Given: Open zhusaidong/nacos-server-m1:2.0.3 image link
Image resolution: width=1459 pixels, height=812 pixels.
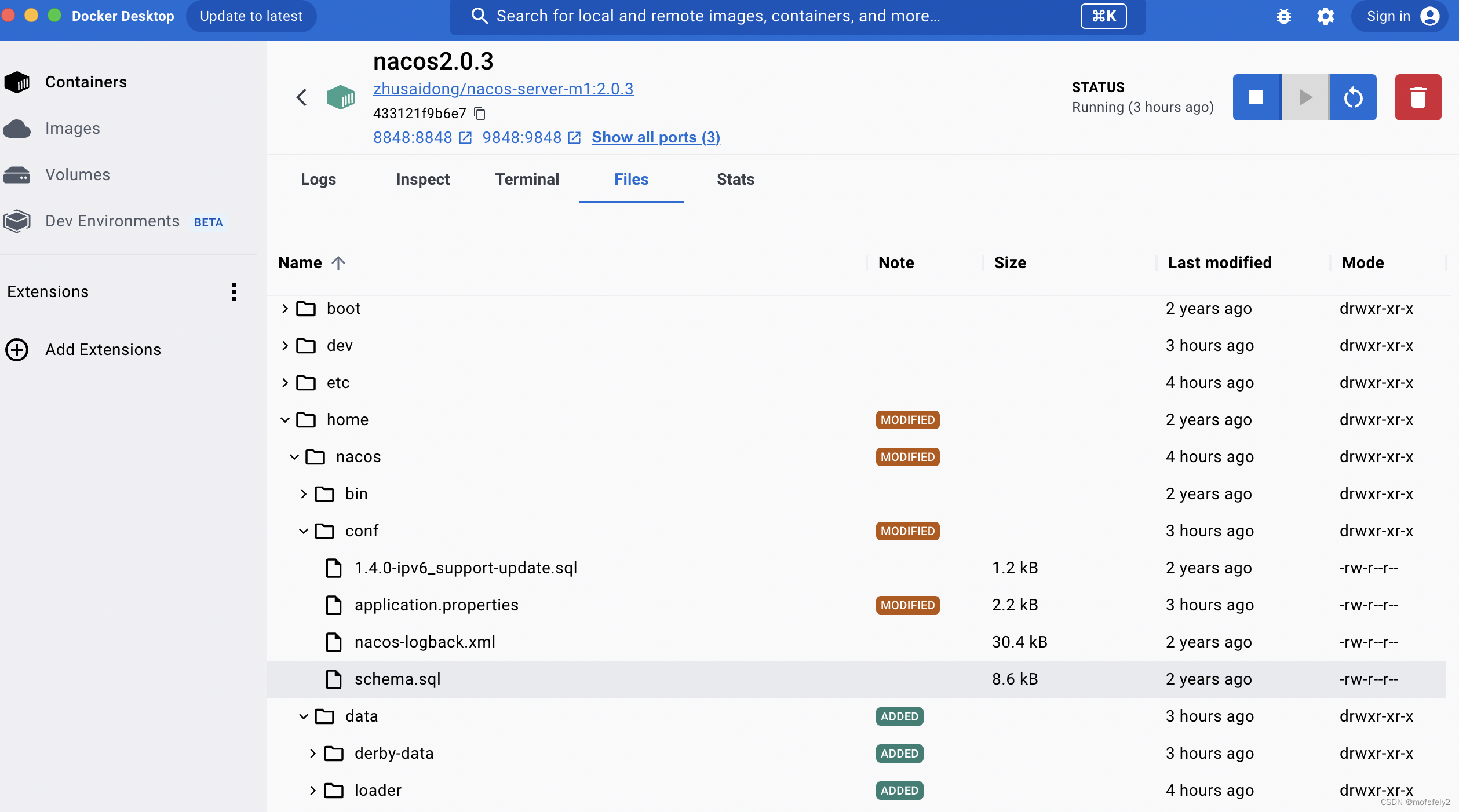Looking at the screenshot, I should point(503,89).
